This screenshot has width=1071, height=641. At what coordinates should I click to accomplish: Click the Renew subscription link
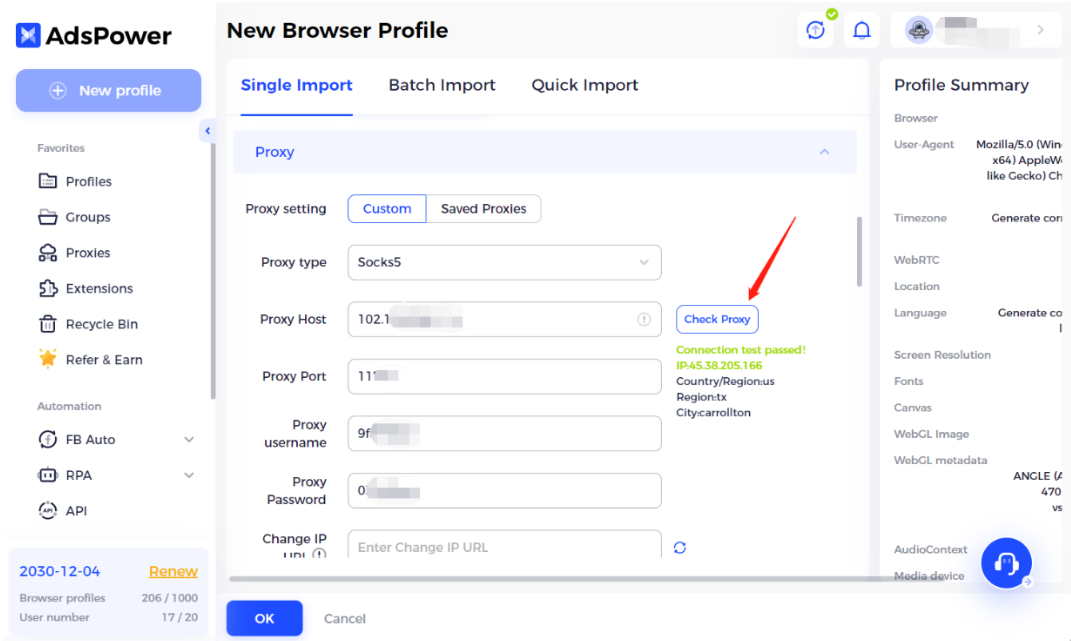pos(173,571)
